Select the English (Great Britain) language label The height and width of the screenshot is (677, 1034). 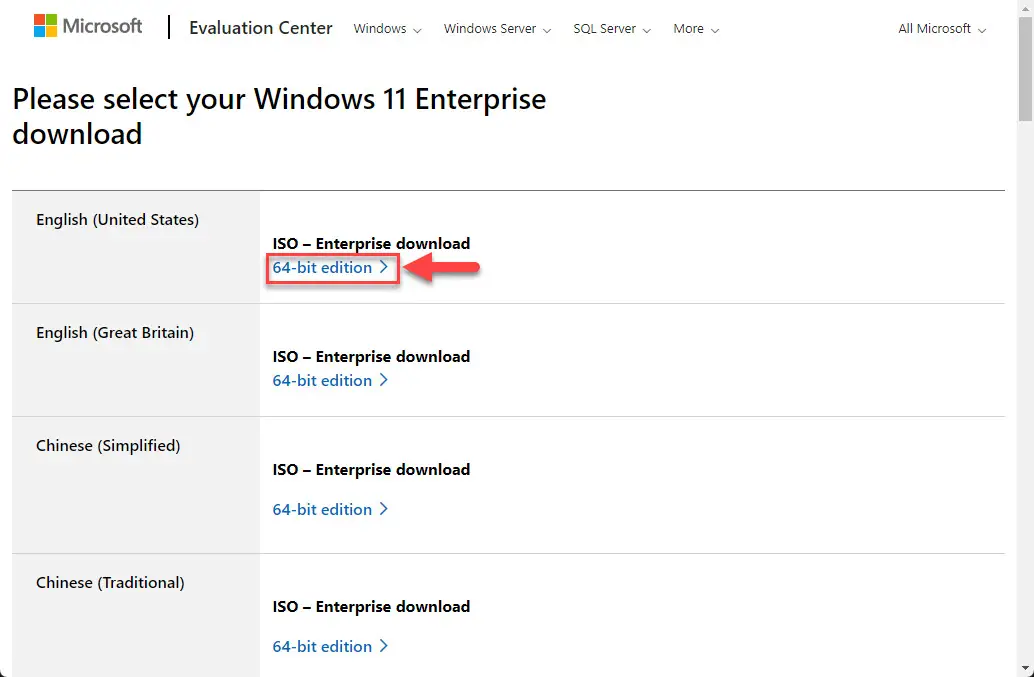115,333
